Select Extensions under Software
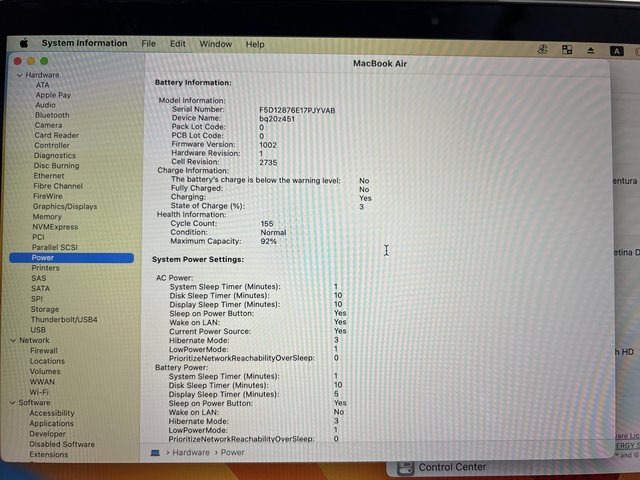The width and height of the screenshot is (640, 480). [x=49, y=454]
